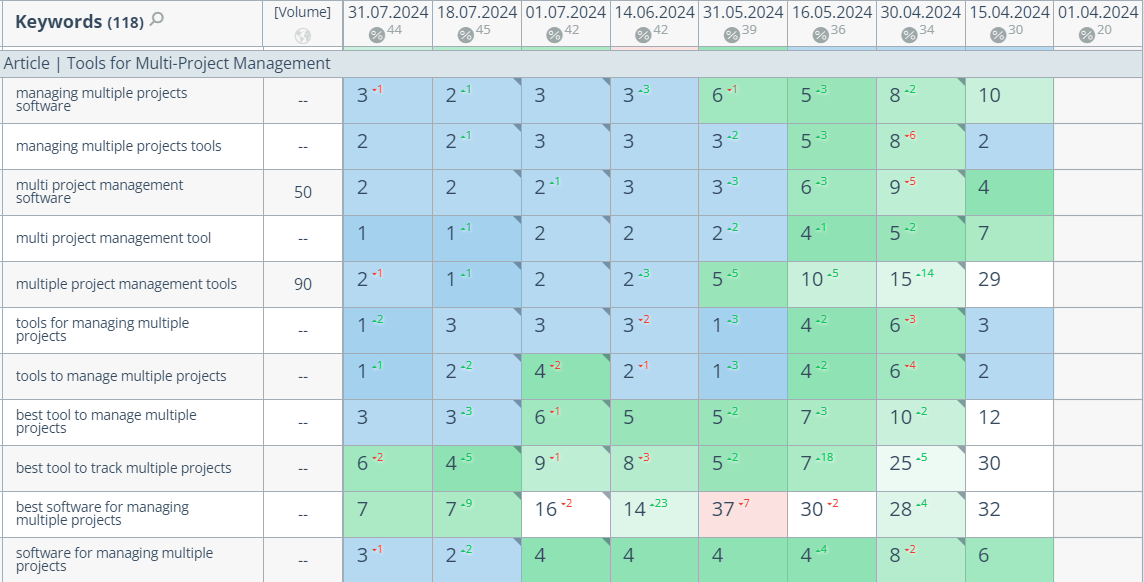Click the percent icon under 30.04.2024
Viewport: 1144px width, 582px height.
tap(910, 35)
